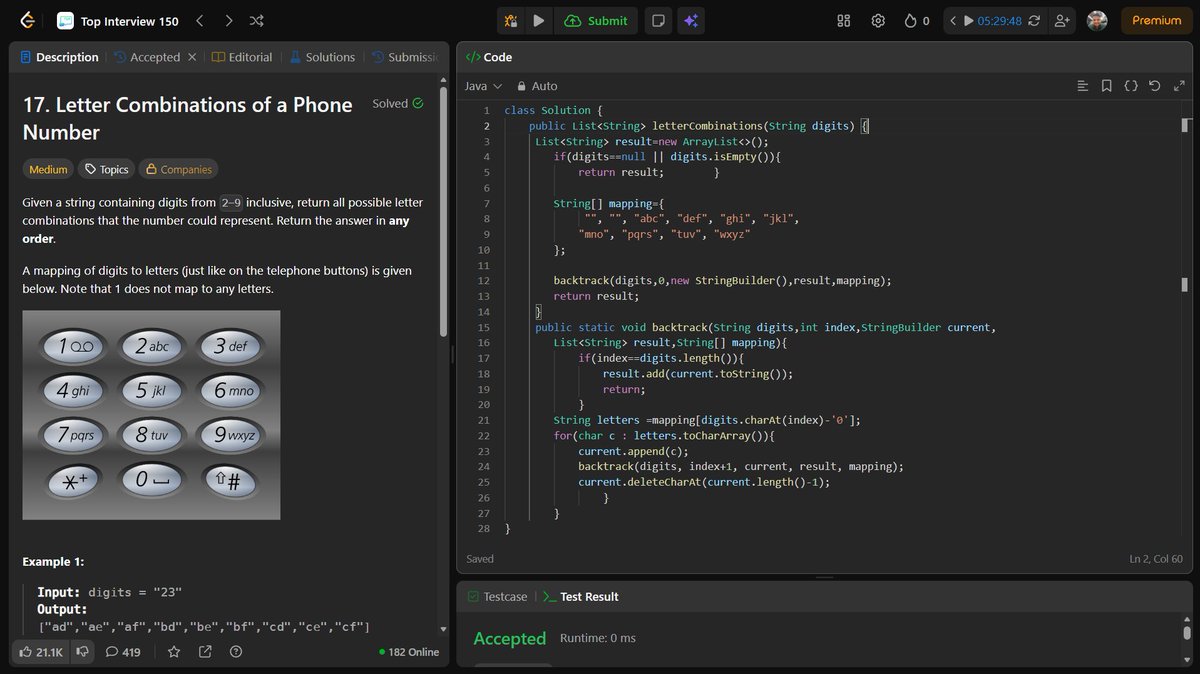The height and width of the screenshot is (674, 1200).
Task: Open the help question mark icon
Action: (x=236, y=652)
